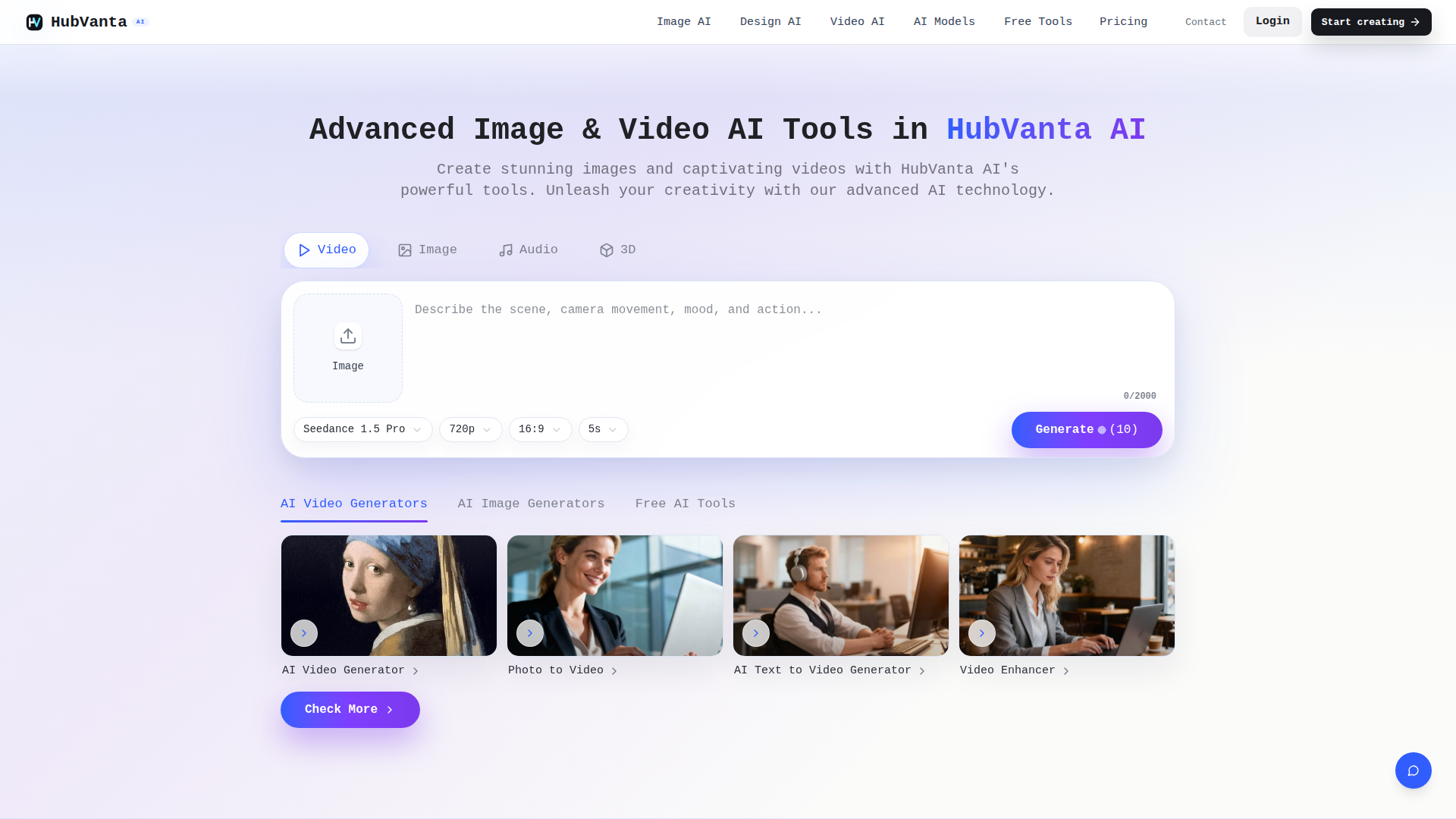Click the Start creating button
Viewport: 1456px width, 819px height.
(1371, 22)
